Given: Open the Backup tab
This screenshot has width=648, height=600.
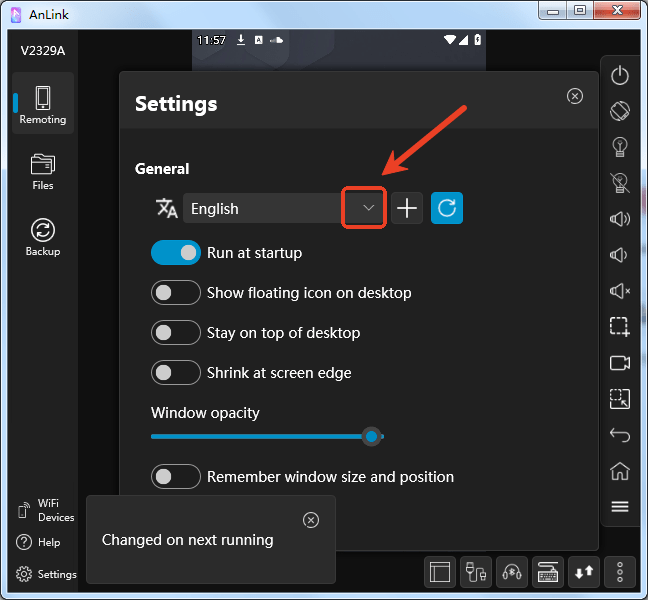Looking at the screenshot, I should click(x=42, y=237).
